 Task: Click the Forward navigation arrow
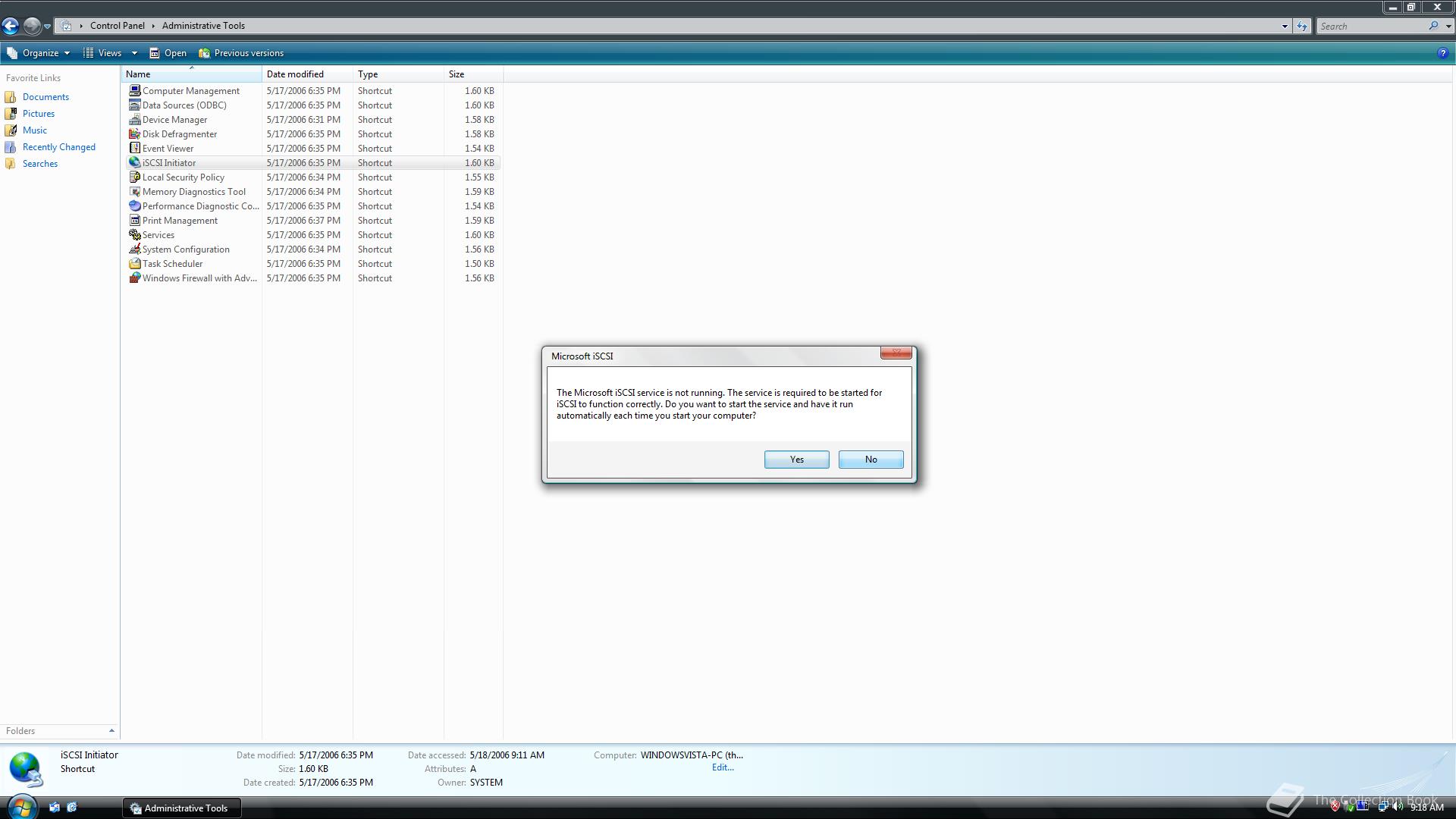click(x=31, y=26)
